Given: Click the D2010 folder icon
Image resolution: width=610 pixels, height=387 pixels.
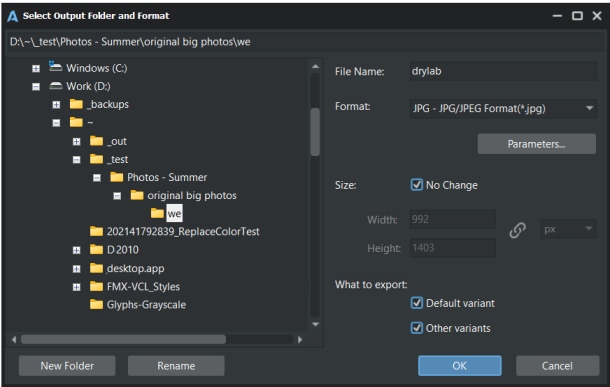Looking at the screenshot, I should coord(96,249).
